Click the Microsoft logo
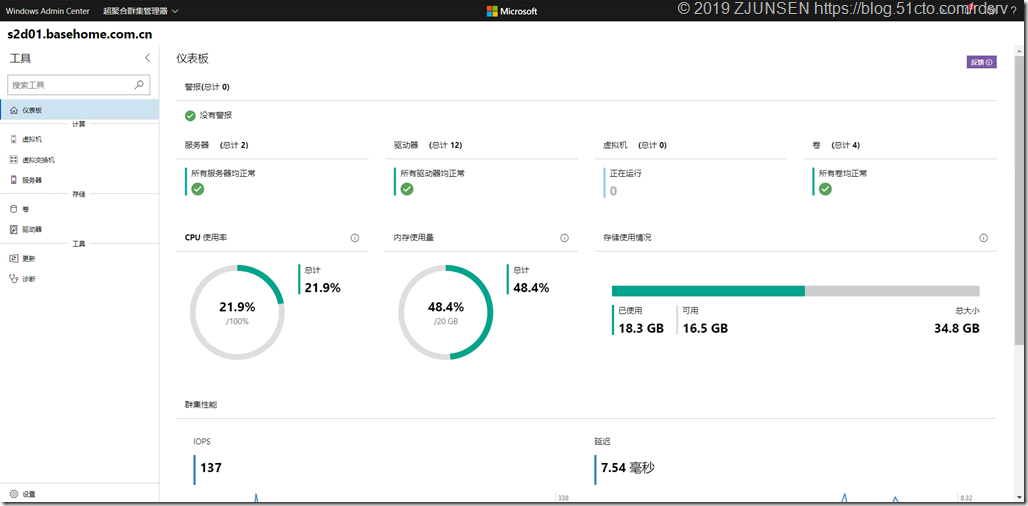Screen dimensions: 1028x506 (x=512, y=11)
